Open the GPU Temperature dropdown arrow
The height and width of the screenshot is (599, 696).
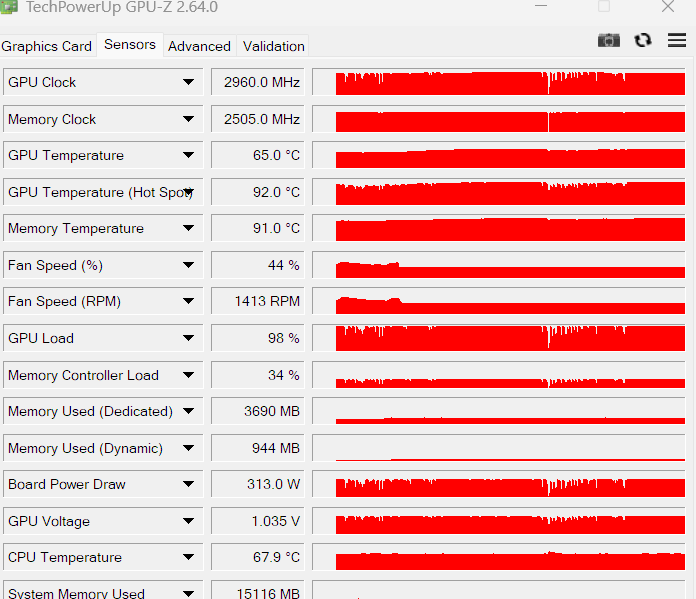[x=188, y=155]
